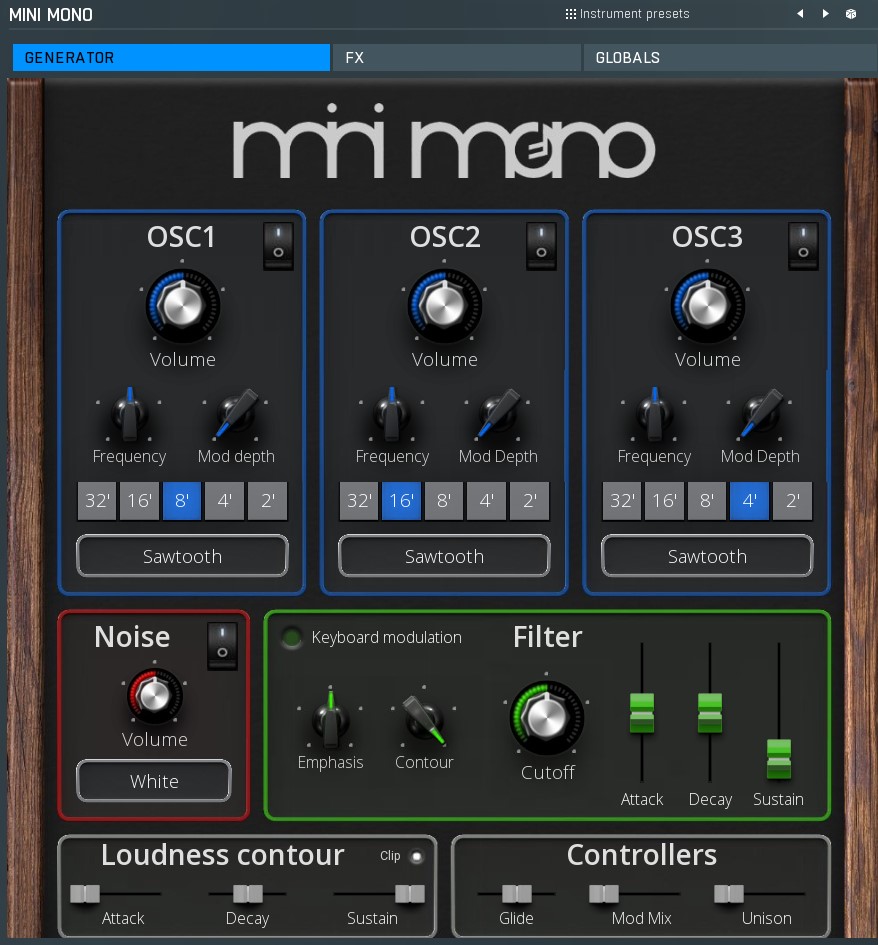The width and height of the screenshot is (878, 945).
Task: Select 4' octave for OSC2
Action: [x=487, y=501]
